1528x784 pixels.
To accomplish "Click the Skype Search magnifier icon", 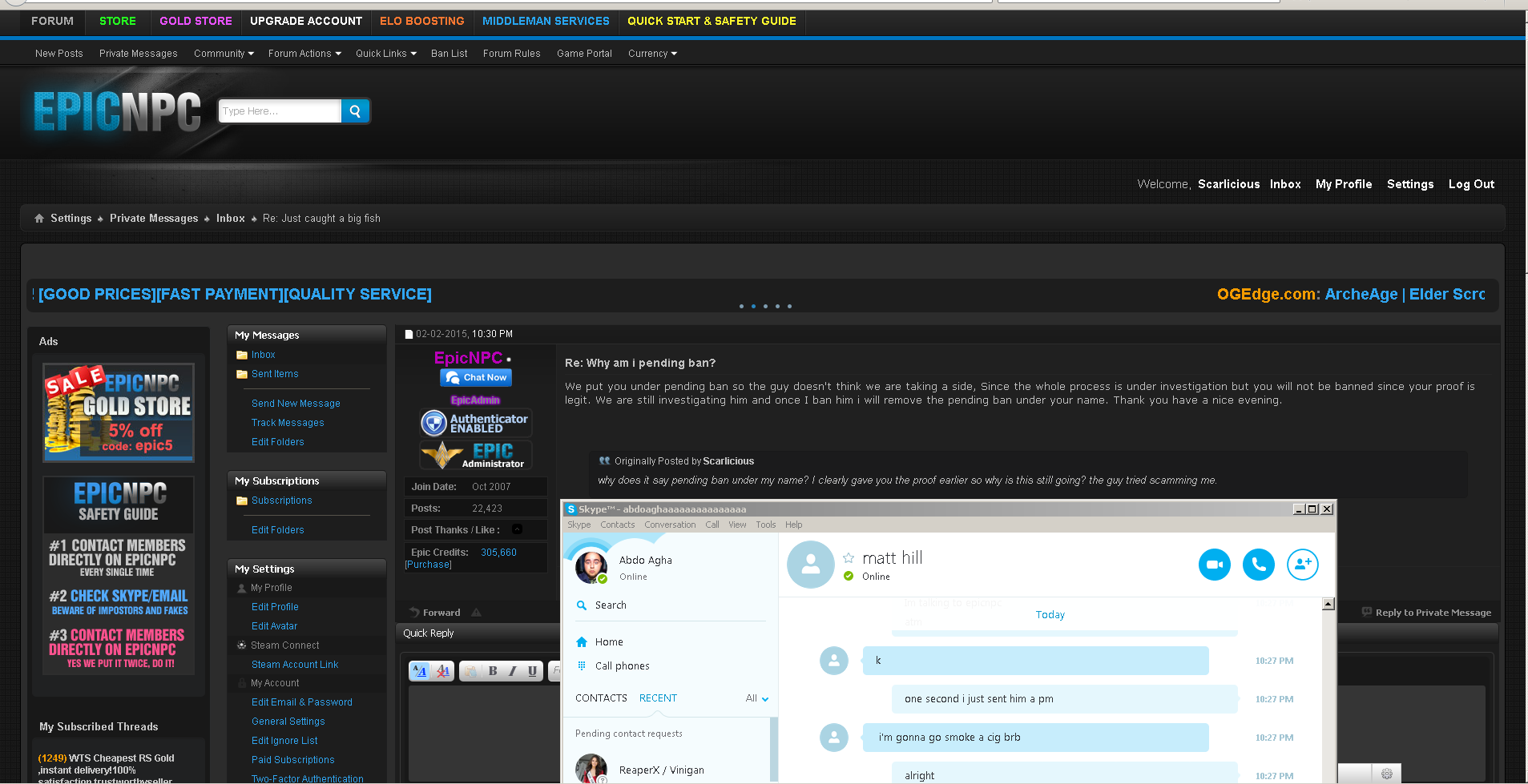I will pos(582,605).
